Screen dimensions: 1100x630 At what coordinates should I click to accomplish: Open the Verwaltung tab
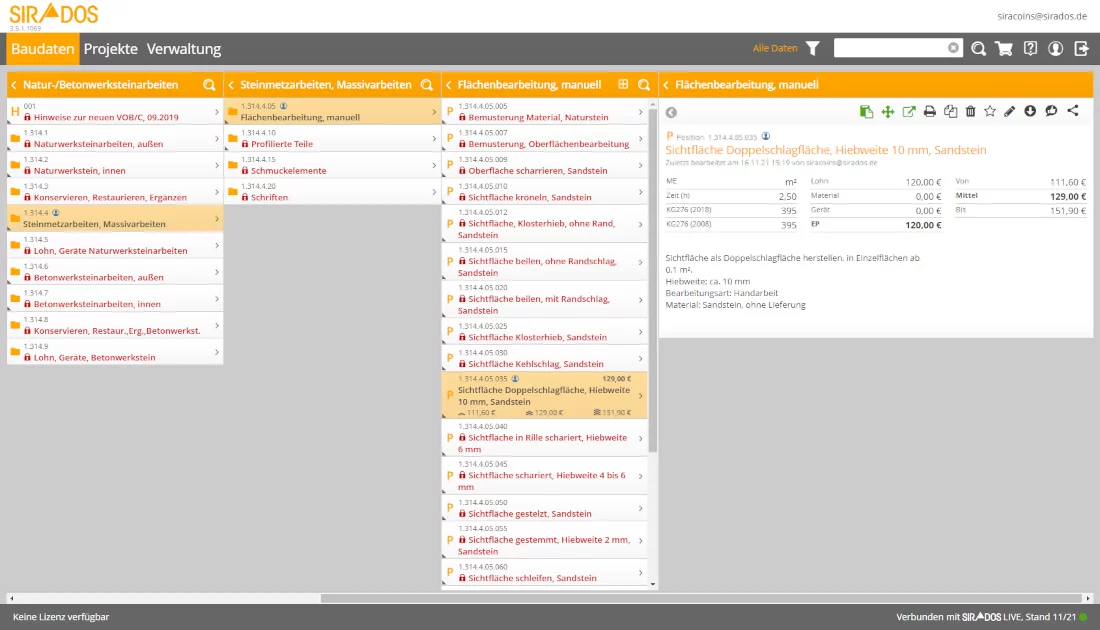point(183,49)
